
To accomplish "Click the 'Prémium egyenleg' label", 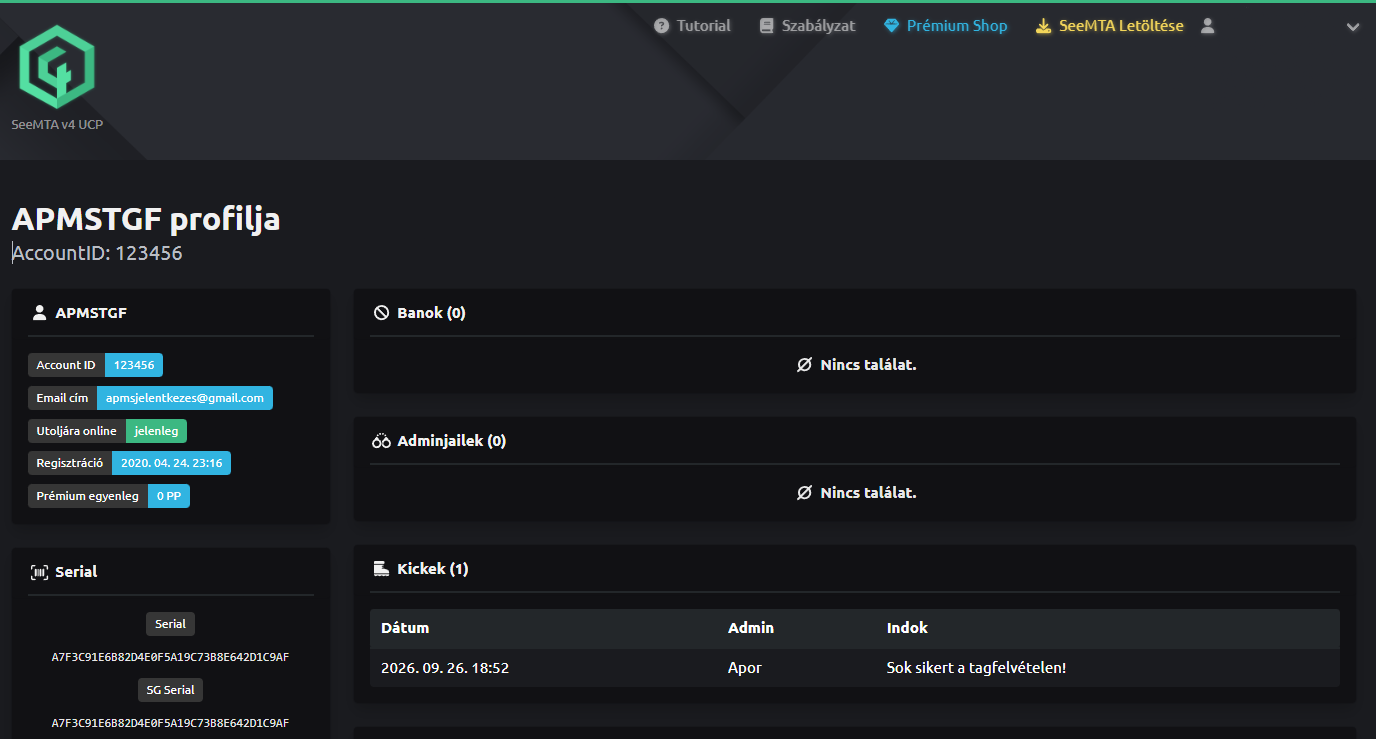I will pos(88,496).
